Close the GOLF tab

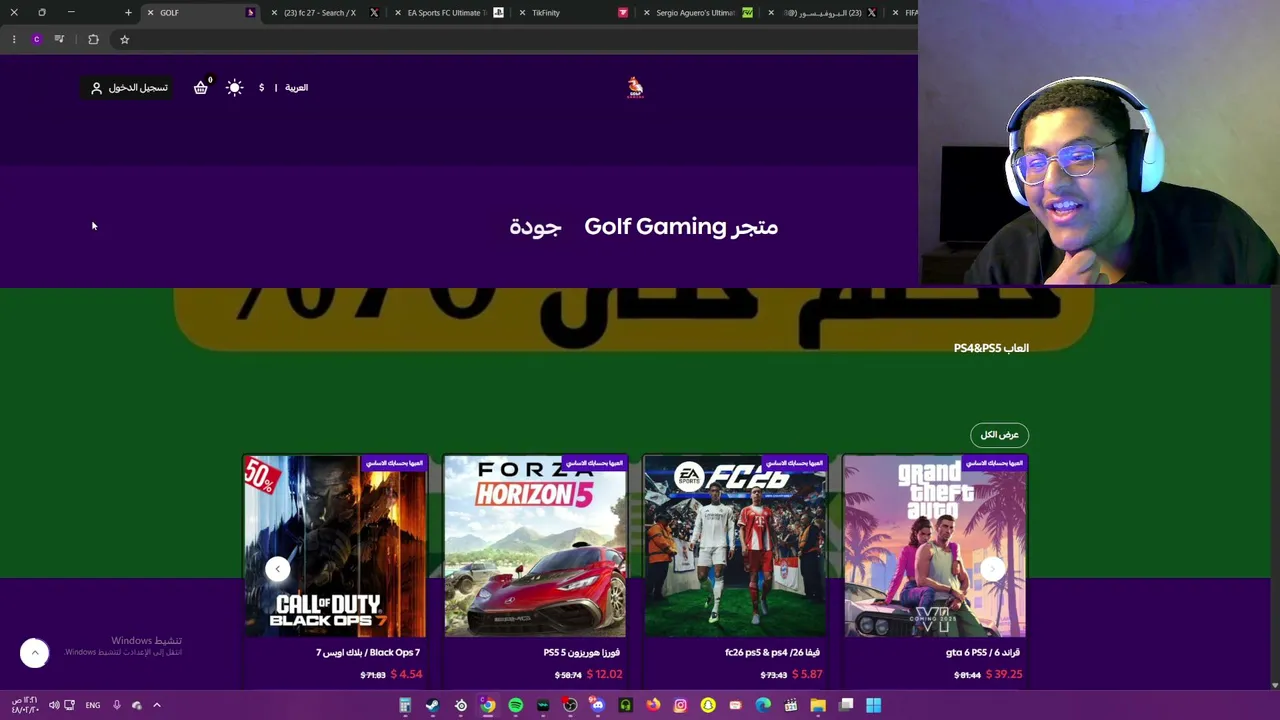(x=150, y=13)
